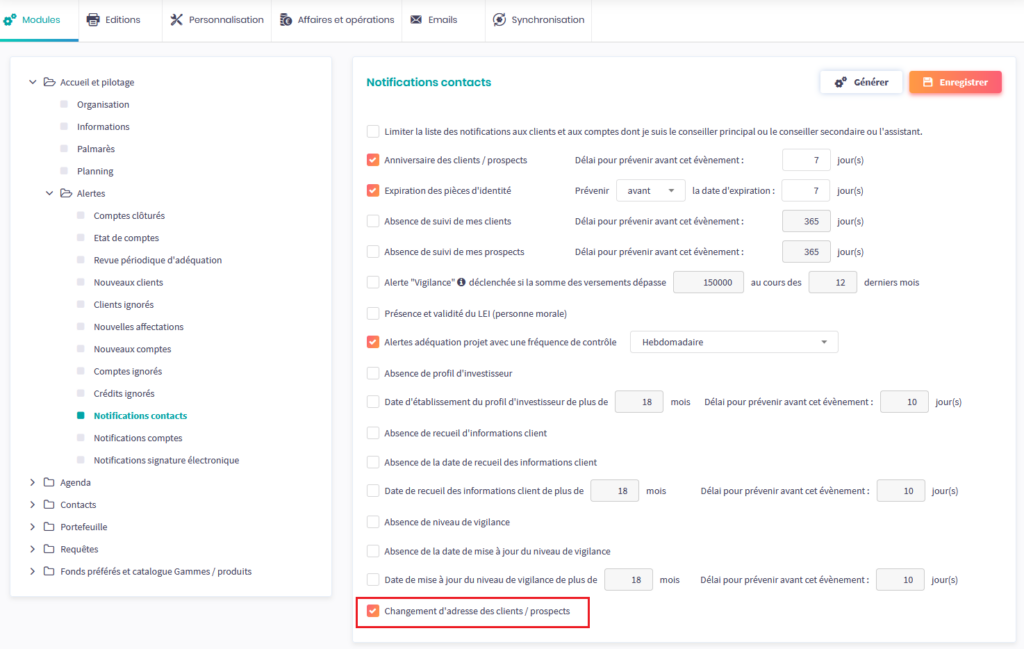Click the envelope icon beside Emails
The image size is (1024, 649).
click(x=415, y=20)
